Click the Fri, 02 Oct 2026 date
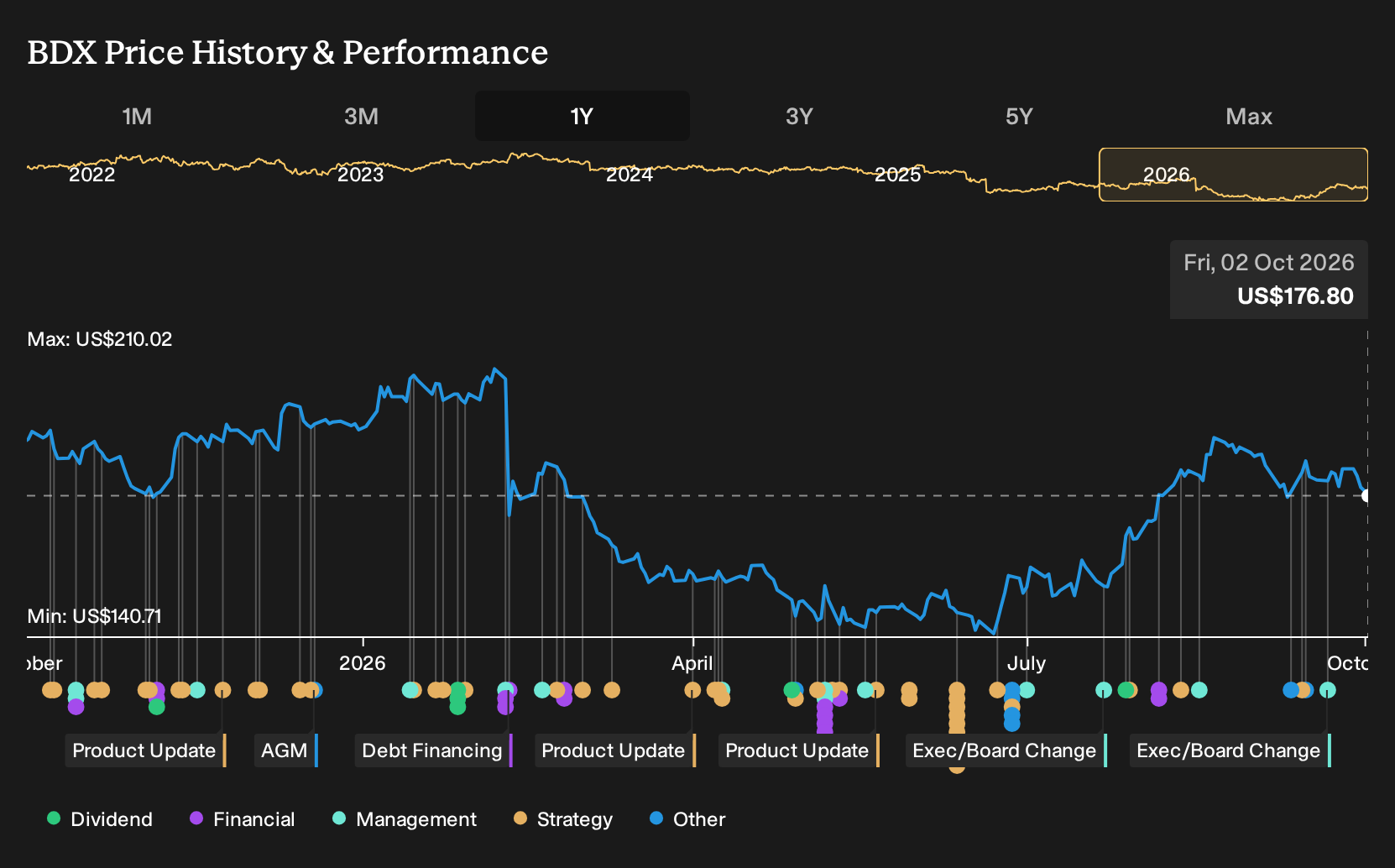The image size is (1395, 868). click(1269, 263)
